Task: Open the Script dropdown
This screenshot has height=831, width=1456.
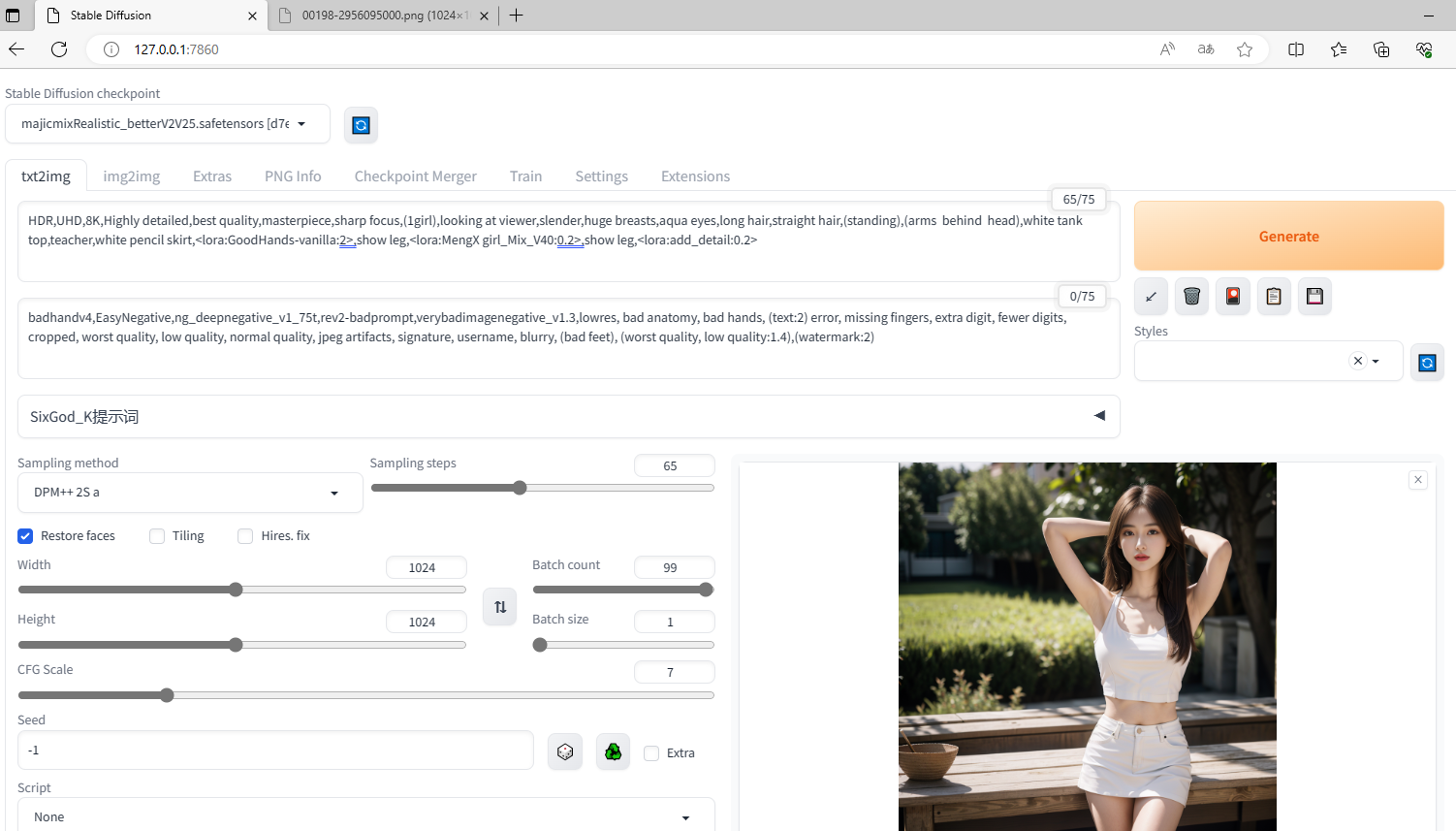Action: (x=366, y=815)
